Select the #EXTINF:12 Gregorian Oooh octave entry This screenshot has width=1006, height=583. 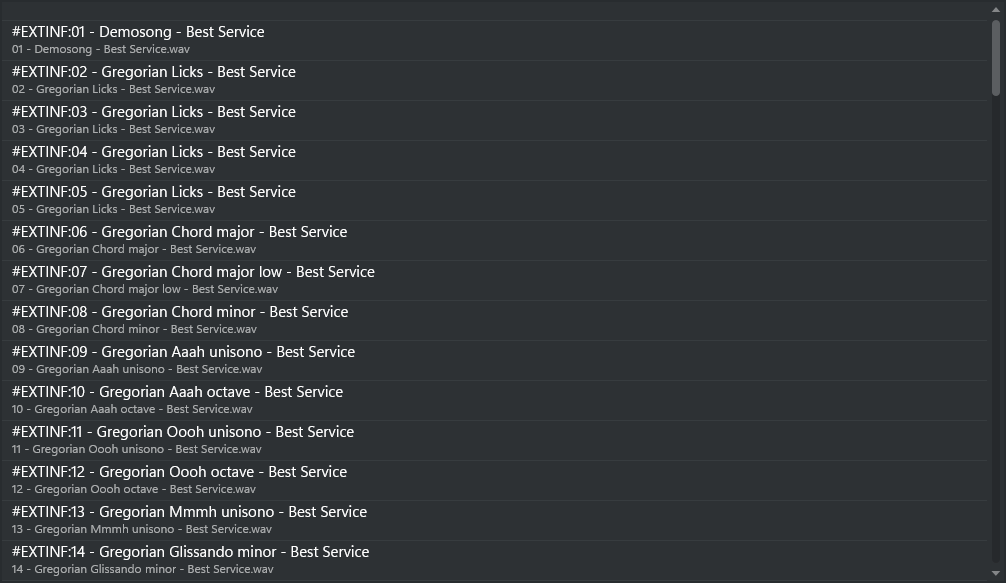coord(180,472)
